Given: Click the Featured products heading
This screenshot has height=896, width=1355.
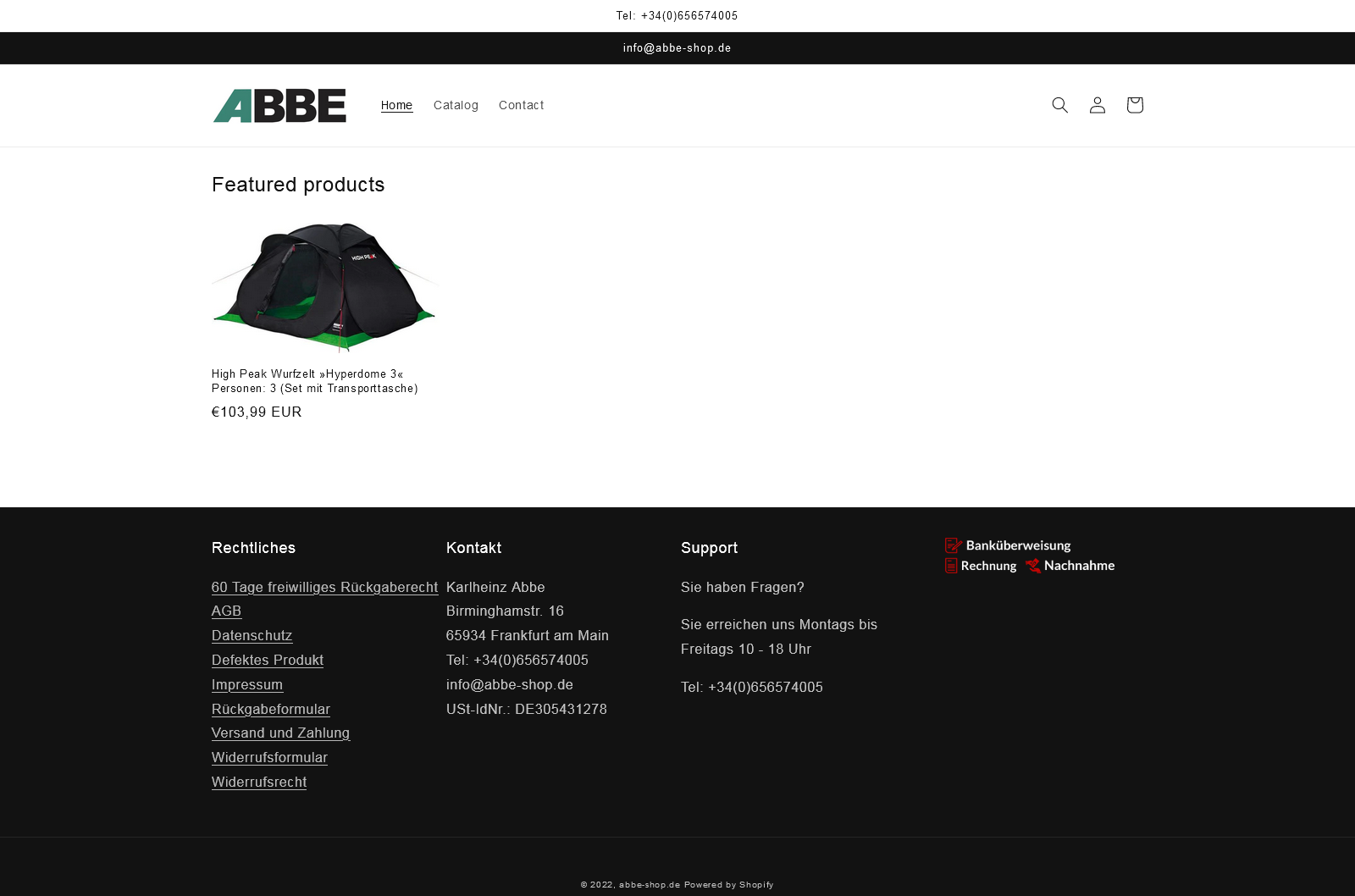Looking at the screenshot, I should pyautogui.click(x=298, y=185).
